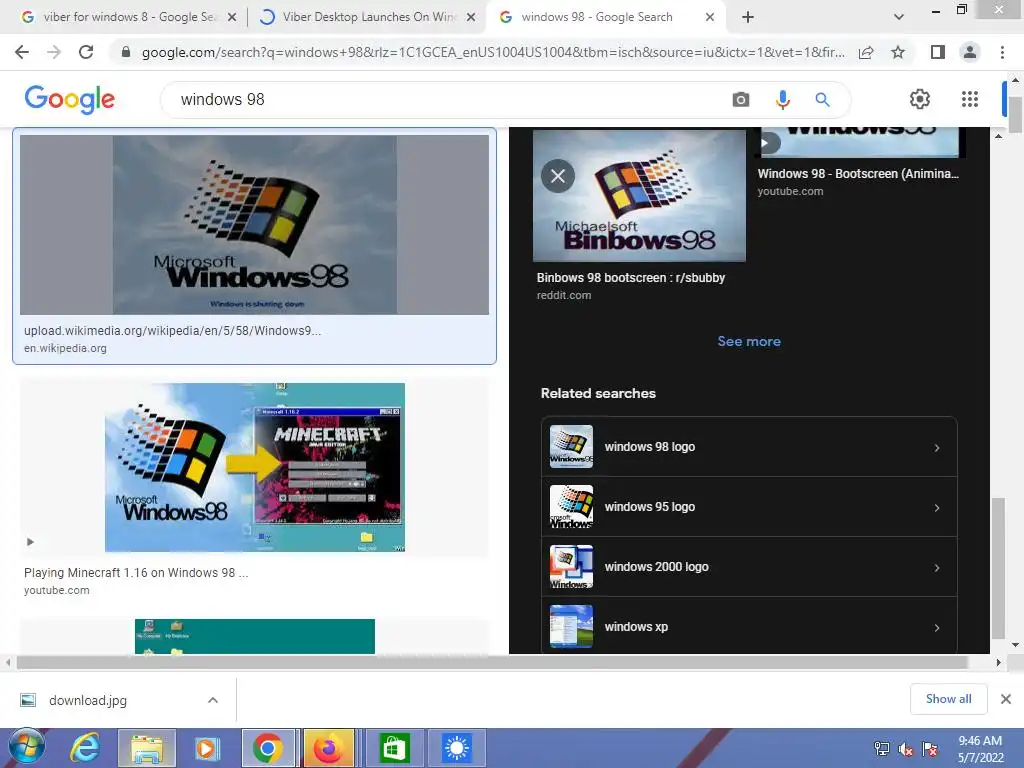Open green store taskbar icon

(x=394, y=748)
